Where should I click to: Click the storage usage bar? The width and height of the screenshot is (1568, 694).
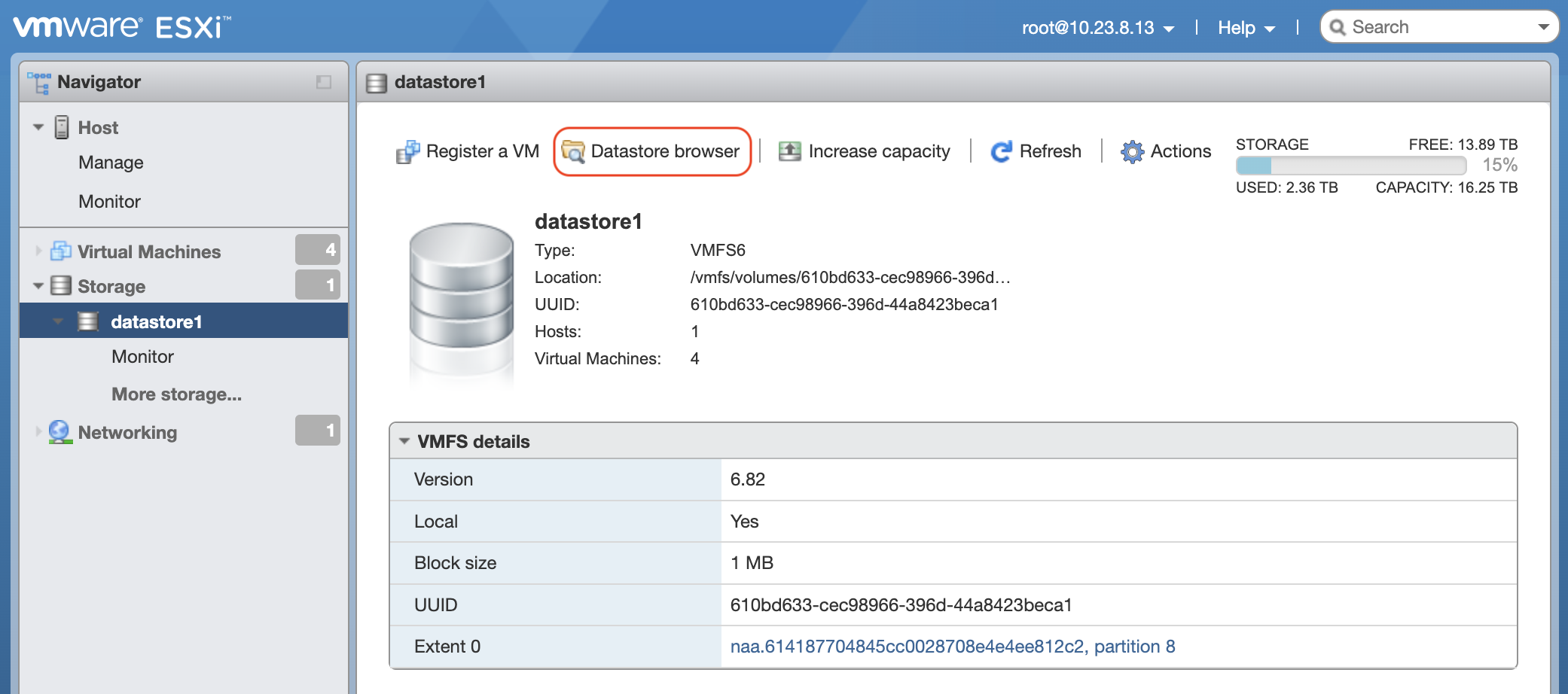pos(1350,166)
